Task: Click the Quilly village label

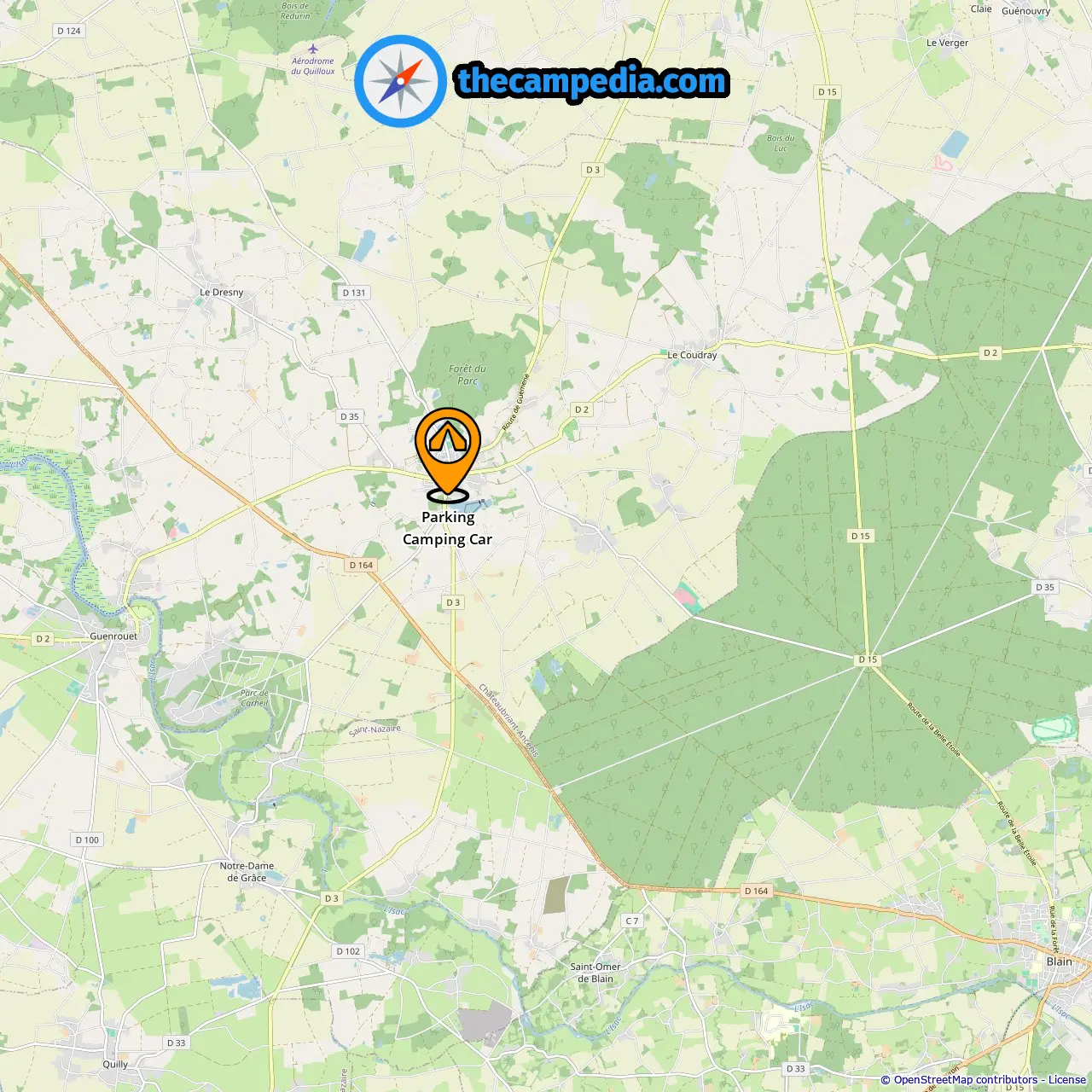Action: coord(115,1064)
